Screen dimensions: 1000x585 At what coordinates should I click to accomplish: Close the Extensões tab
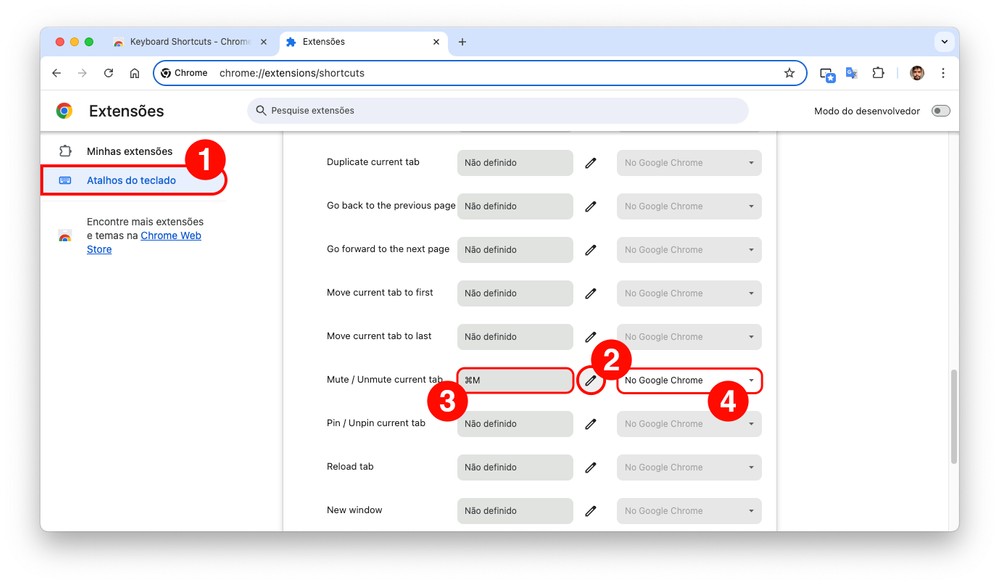coord(436,42)
